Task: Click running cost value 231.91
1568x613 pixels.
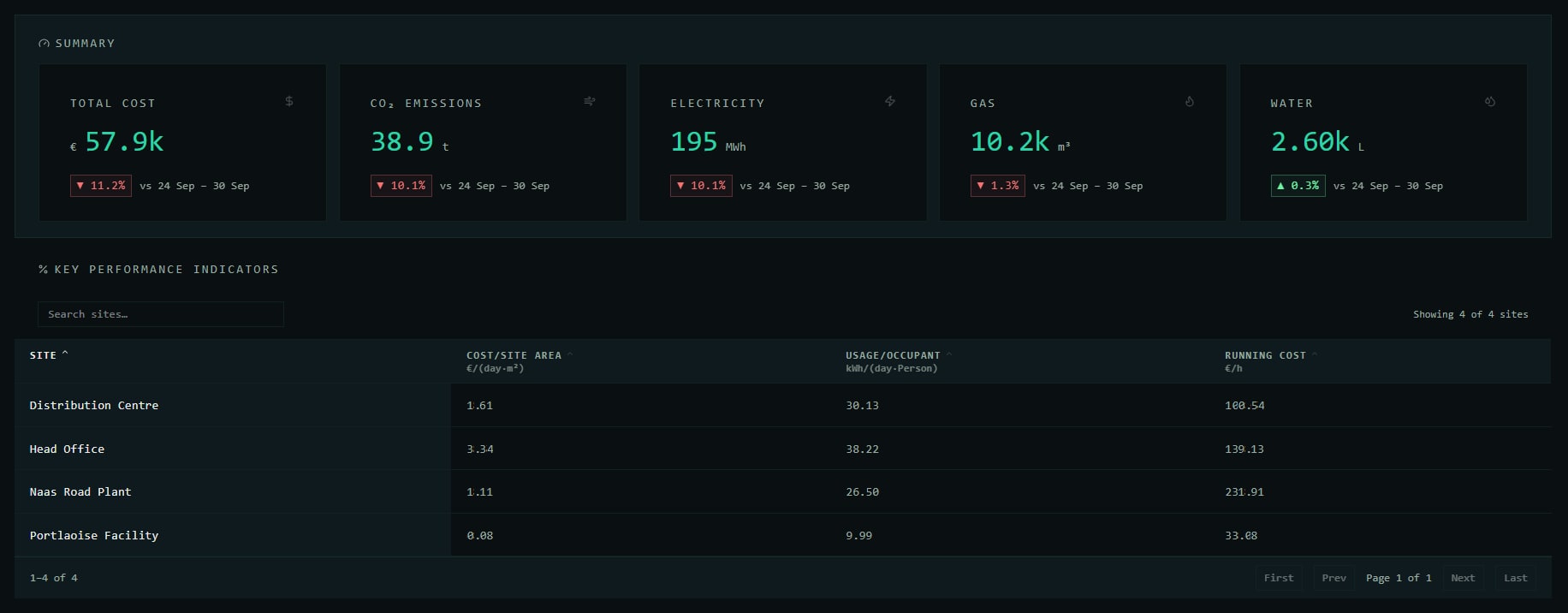Action: click(1244, 491)
